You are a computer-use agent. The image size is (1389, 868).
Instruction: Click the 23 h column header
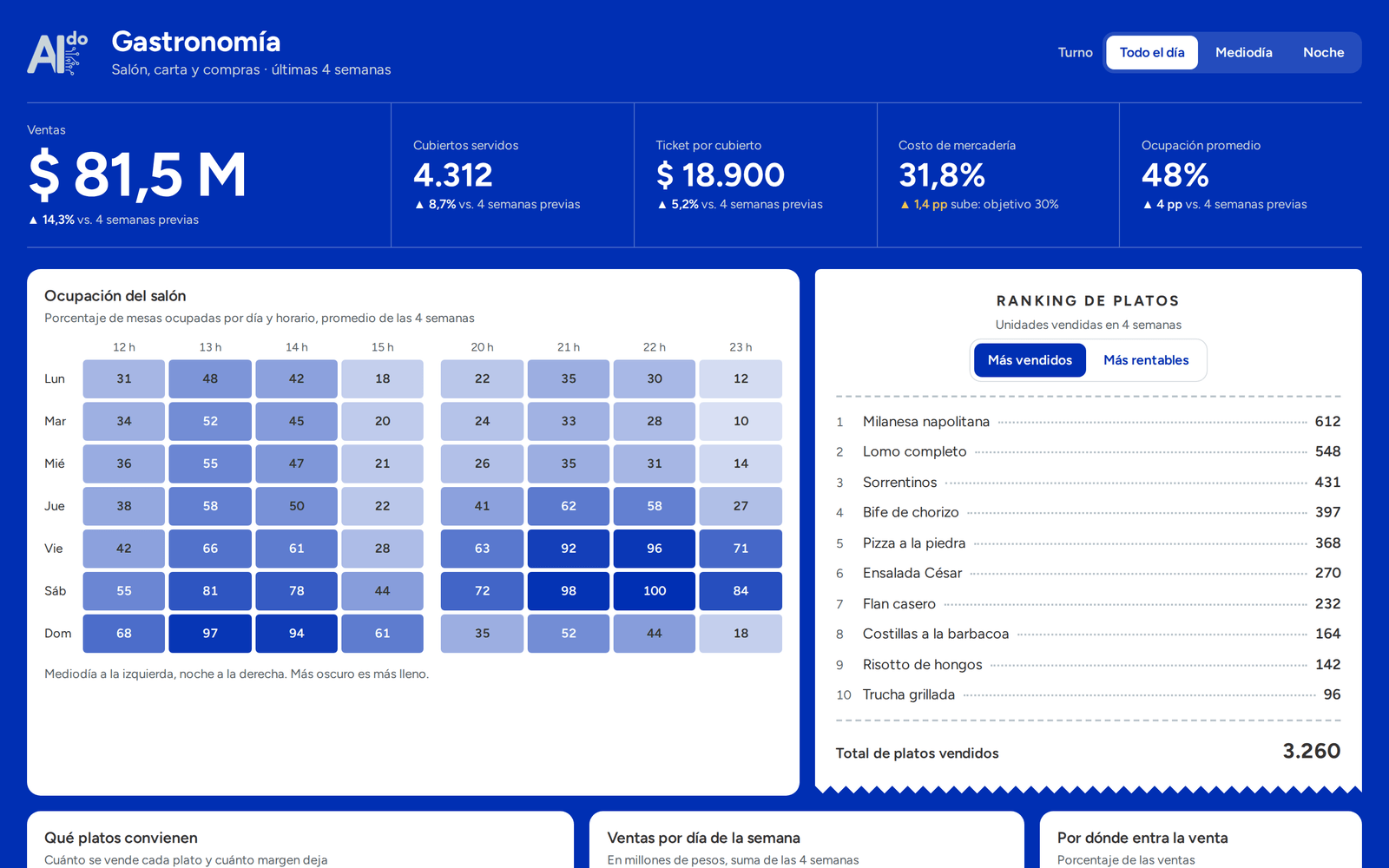coord(741,347)
